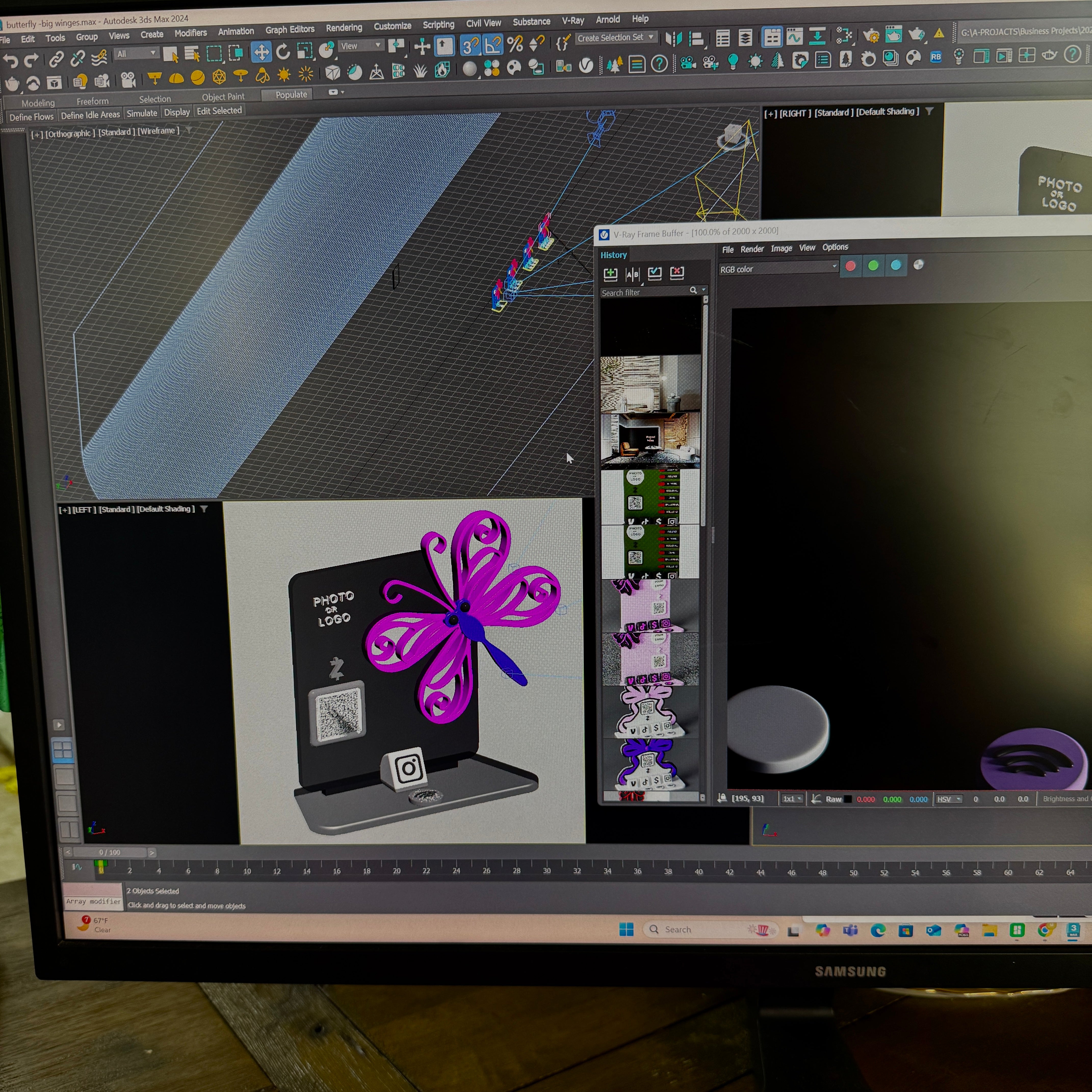Toggle Spinner Snap icon
This screenshot has height=1092, width=1092.
[x=537, y=43]
